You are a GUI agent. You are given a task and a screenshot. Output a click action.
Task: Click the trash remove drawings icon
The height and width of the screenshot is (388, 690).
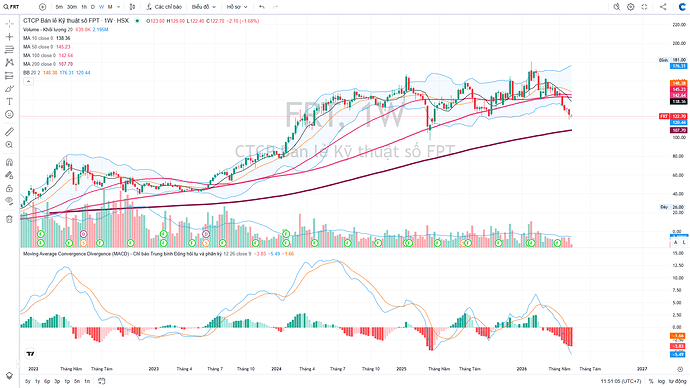click(9, 219)
